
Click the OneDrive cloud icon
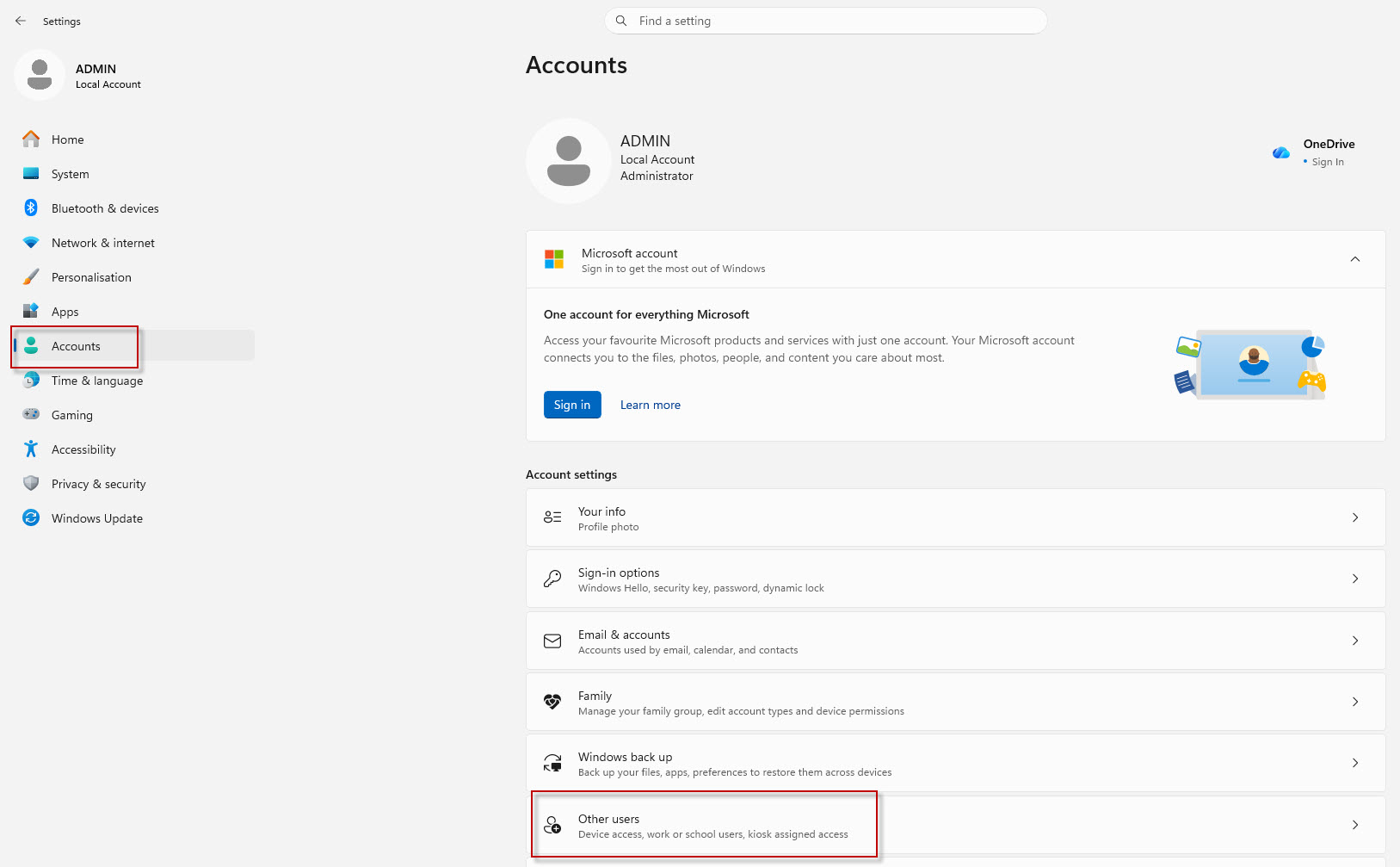pyautogui.click(x=1281, y=152)
